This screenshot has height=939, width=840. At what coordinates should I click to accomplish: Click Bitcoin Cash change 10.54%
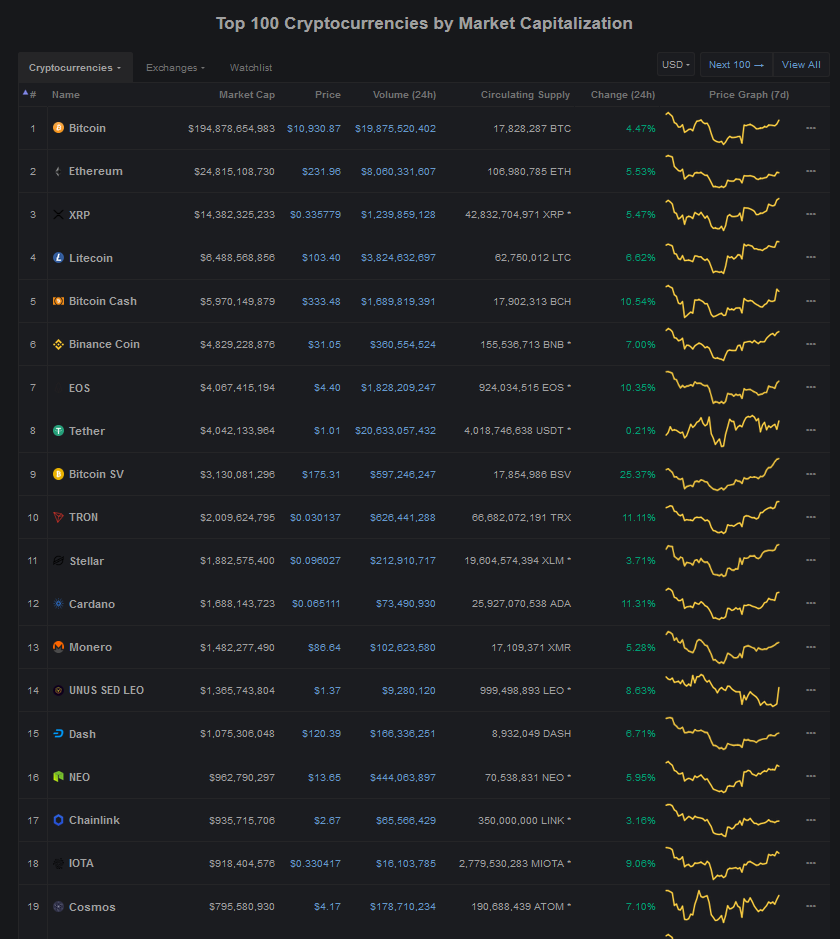638,301
